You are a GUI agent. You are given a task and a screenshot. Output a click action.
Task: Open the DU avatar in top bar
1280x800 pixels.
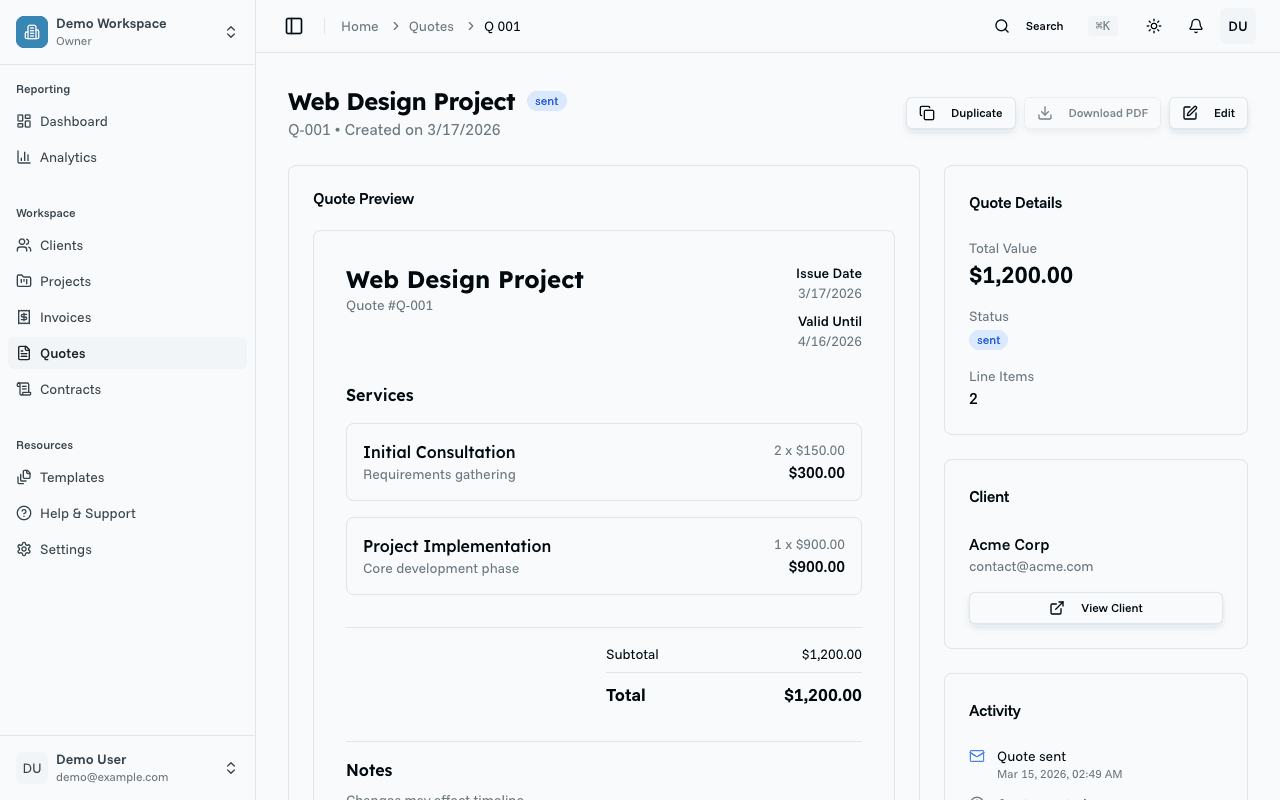[1238, 26]
